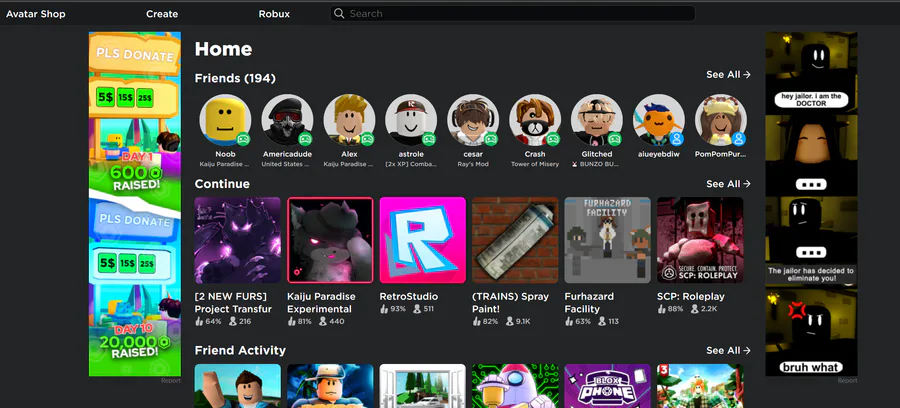See All friends

coord(728,75)
